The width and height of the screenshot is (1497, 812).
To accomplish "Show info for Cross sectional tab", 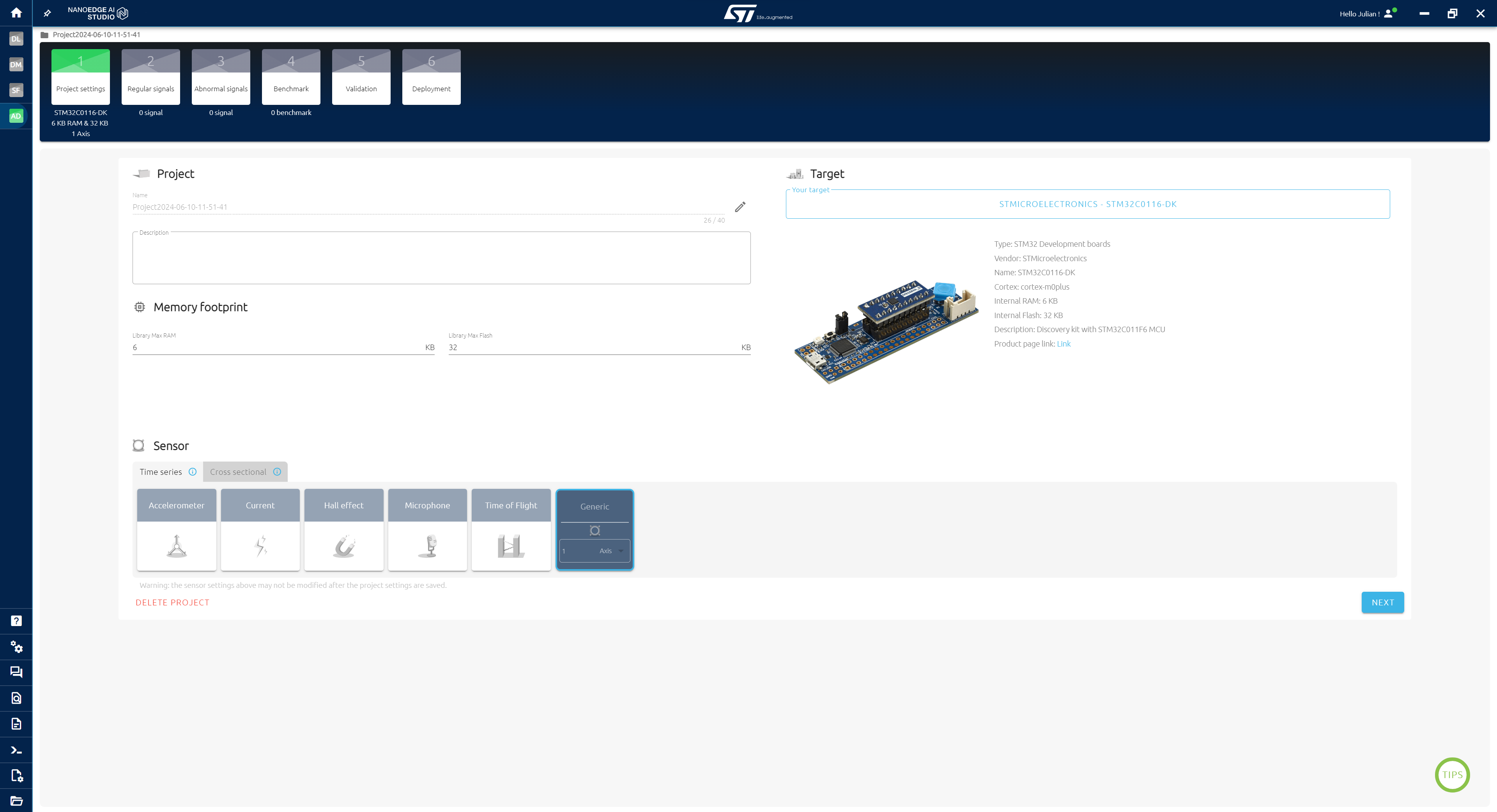I will click(277, 472).
